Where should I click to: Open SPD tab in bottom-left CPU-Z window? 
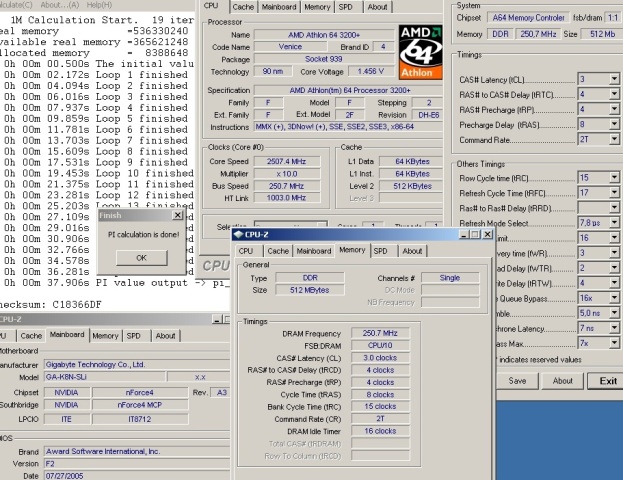(x=134, y=336)
